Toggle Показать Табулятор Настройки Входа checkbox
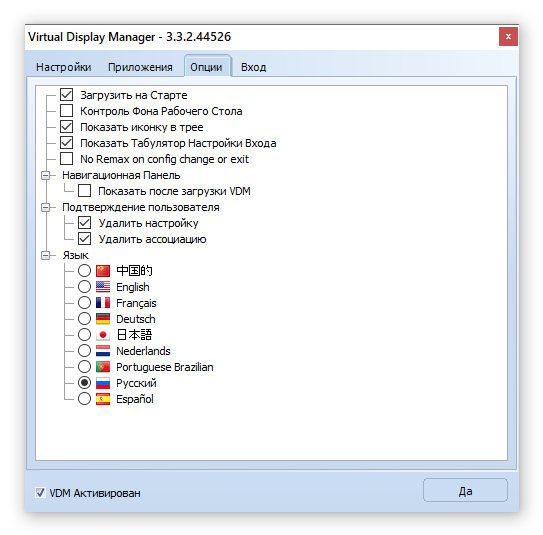Screen dimensions: 543x535 click(x=66, y=143)
